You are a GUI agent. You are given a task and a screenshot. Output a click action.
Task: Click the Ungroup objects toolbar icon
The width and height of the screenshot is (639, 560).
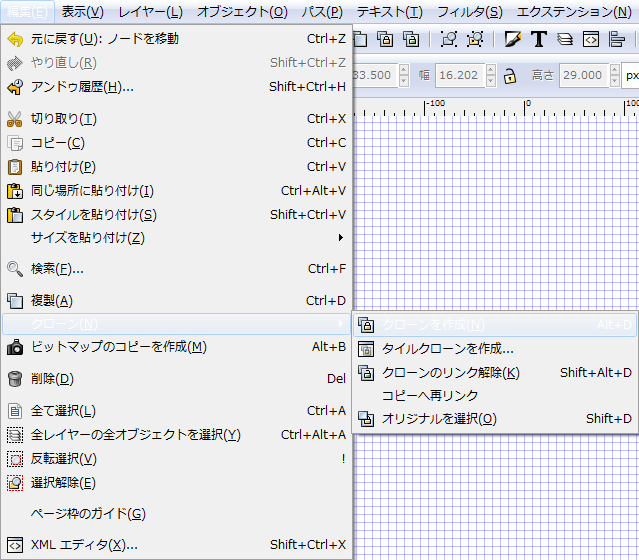474,39
